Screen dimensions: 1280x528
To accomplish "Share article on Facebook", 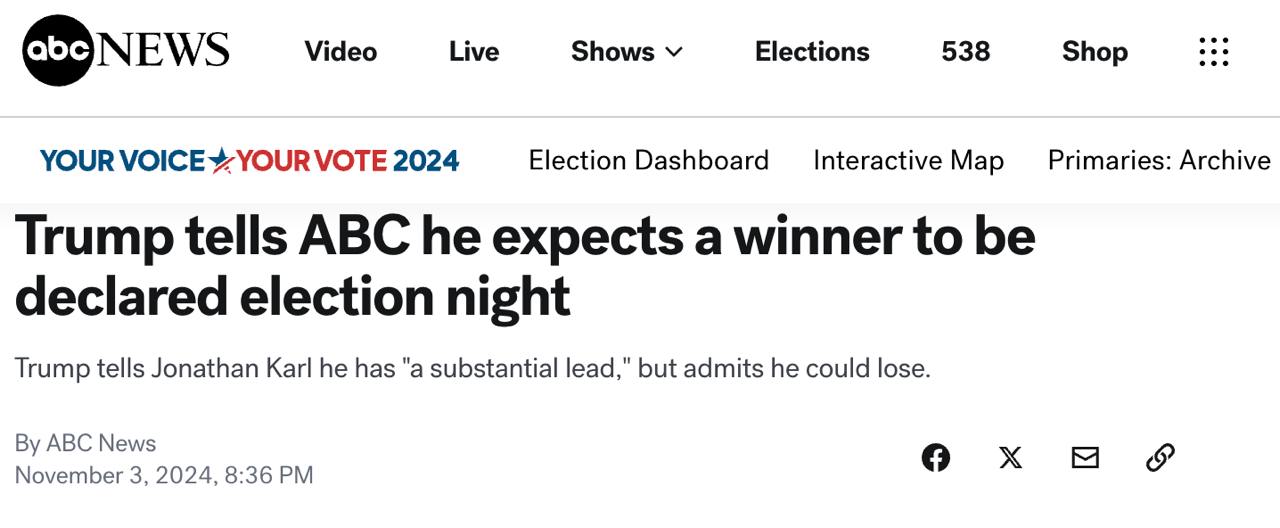I will pyautogui.click(x=936, y=458).
